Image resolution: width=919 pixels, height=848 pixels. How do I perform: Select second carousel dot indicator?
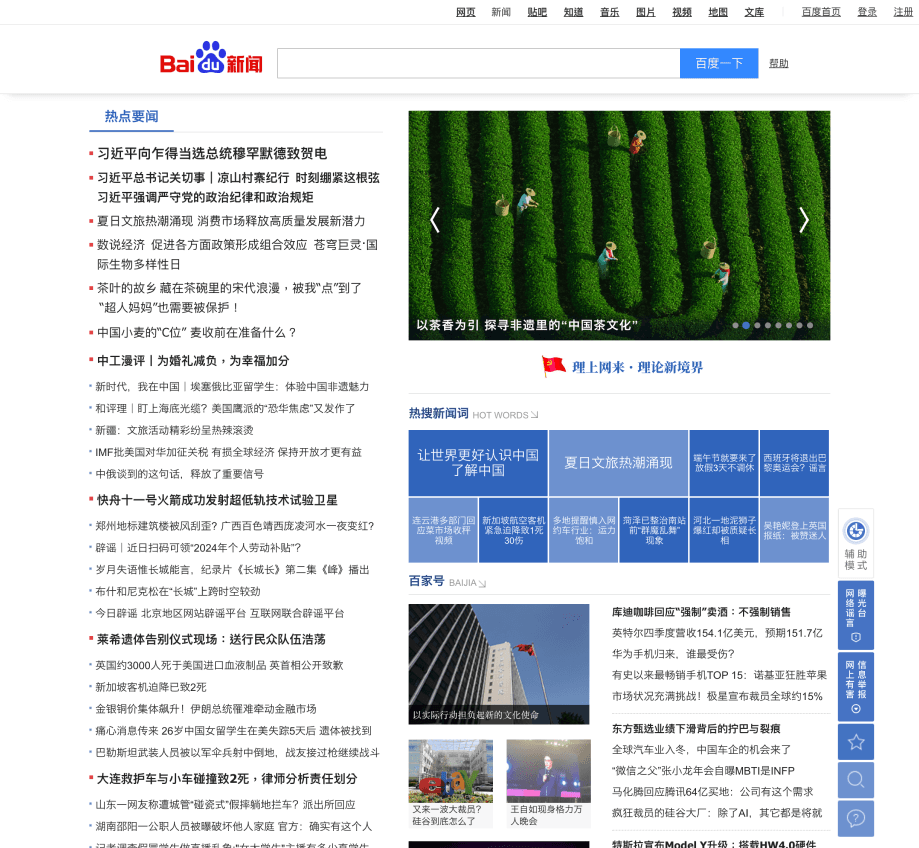(x=746, y=325)
